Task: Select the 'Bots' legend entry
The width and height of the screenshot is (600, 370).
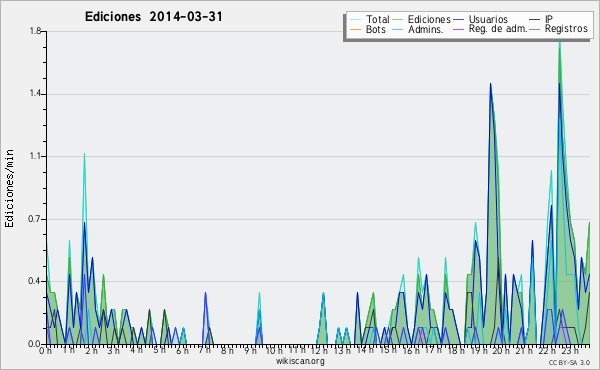Action: tap(375, 29)
